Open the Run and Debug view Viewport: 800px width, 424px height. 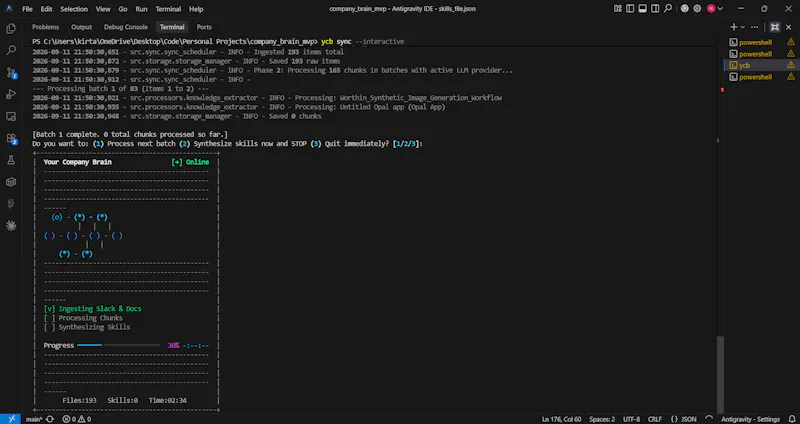(11, 94)
